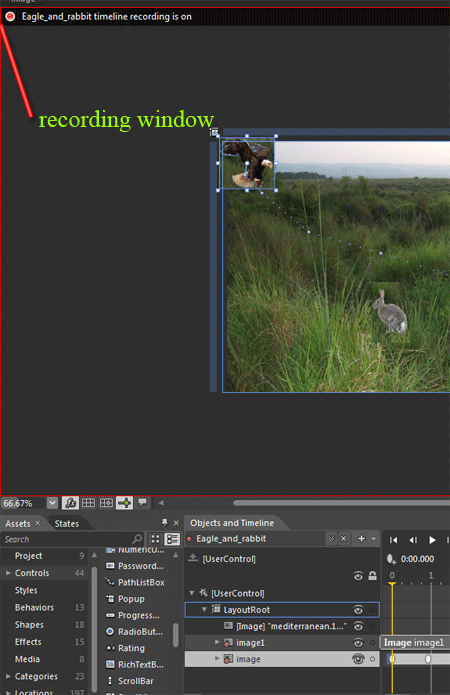Image resolution: width=450 pixels, height=695 pixels.
Task: Toggle lock dot for the mediterranean image row
Action: click(372, 626)
